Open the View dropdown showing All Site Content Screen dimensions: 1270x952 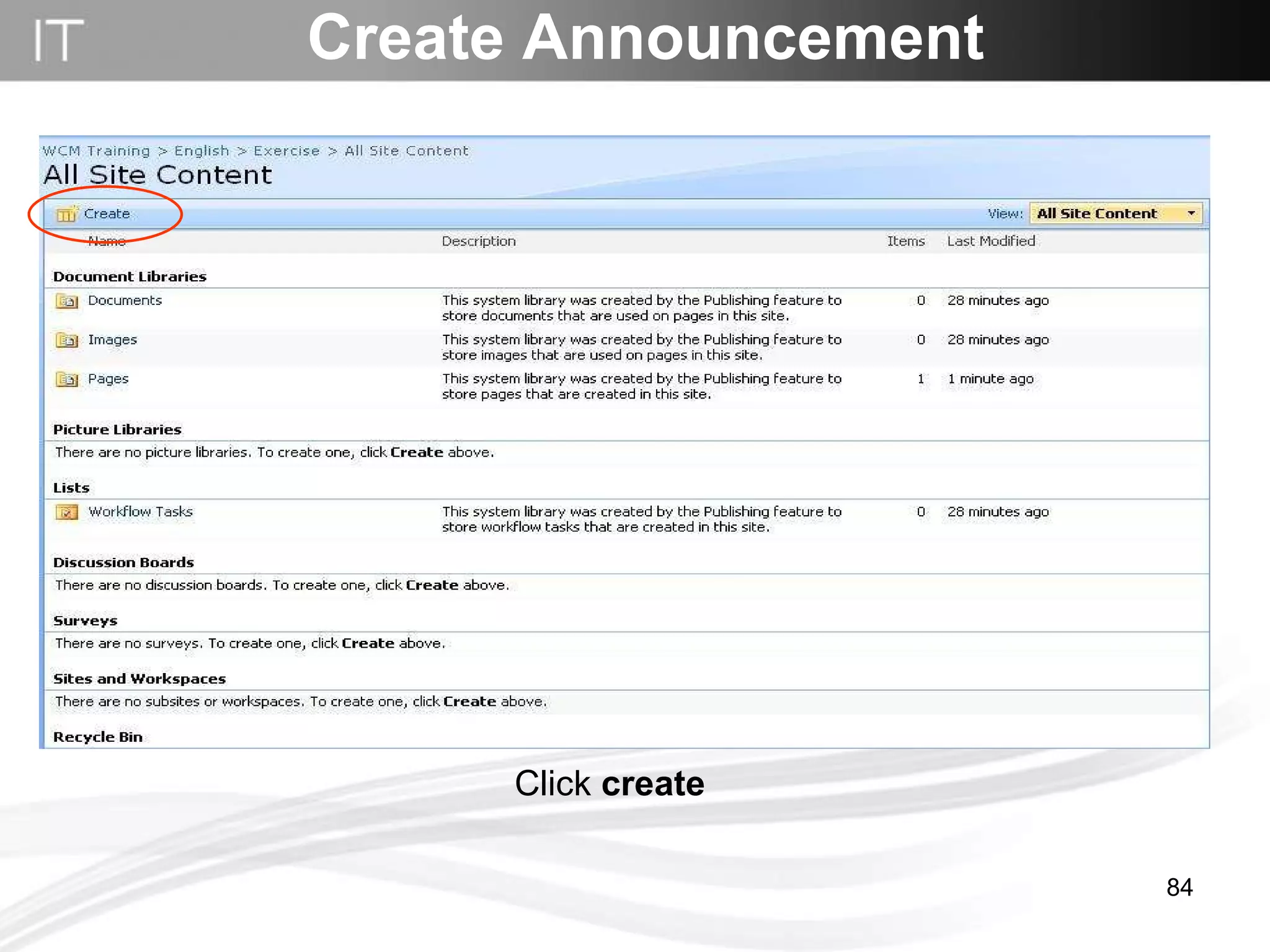coord(1116,214)
